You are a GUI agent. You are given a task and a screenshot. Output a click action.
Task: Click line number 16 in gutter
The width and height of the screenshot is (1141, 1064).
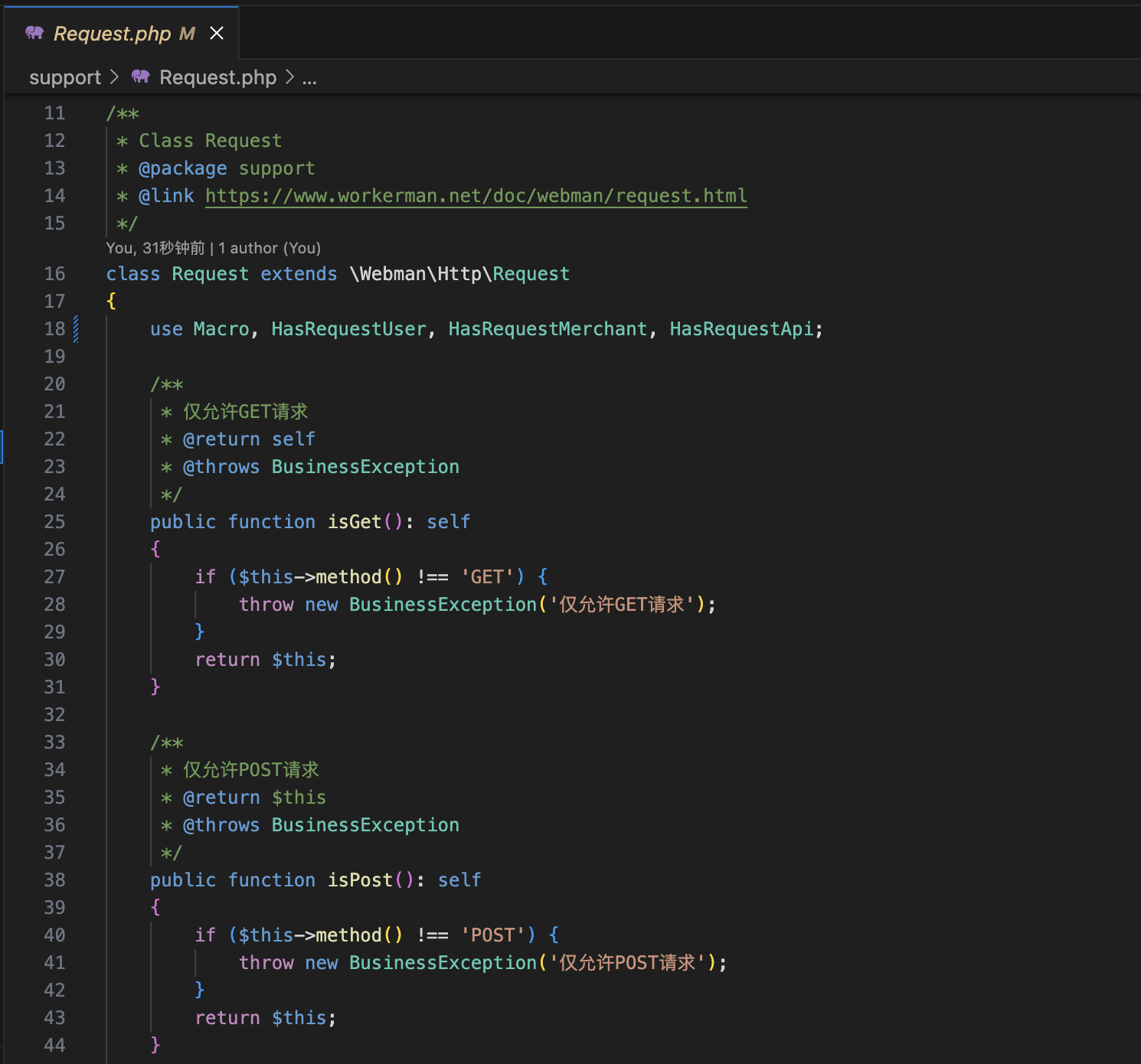coord(54,274)
